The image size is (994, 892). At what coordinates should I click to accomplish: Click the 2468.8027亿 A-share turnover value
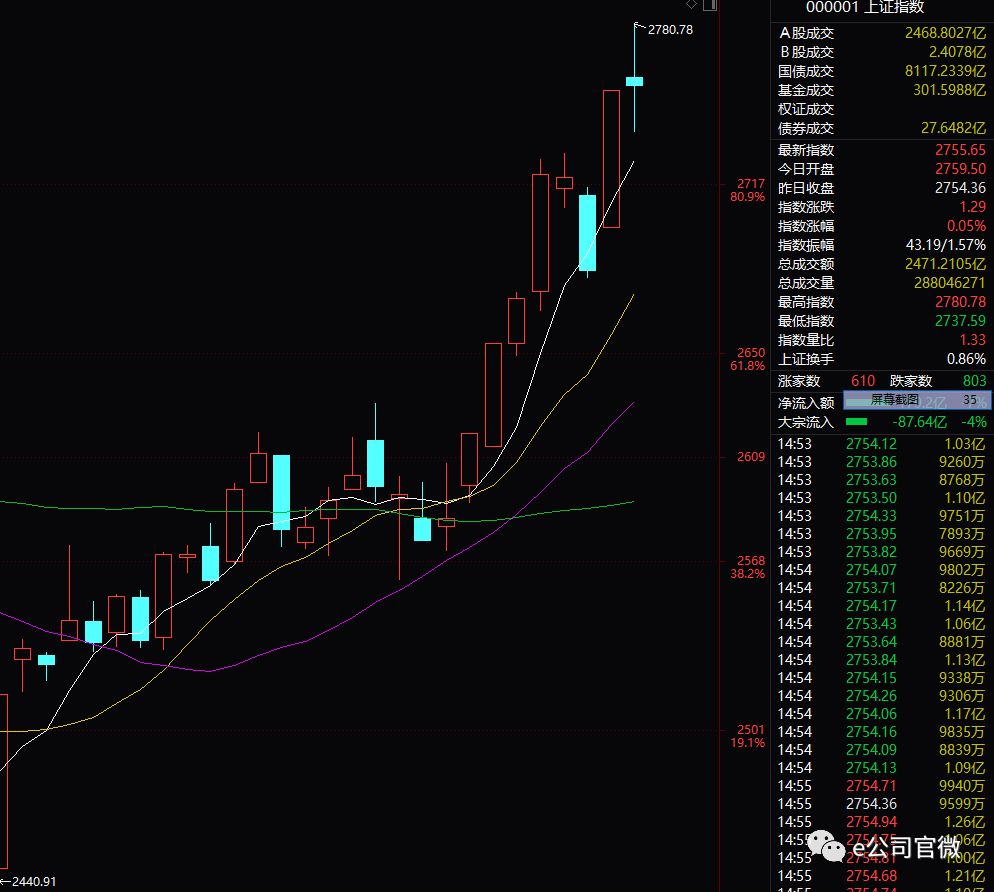(x=945, y=33)
